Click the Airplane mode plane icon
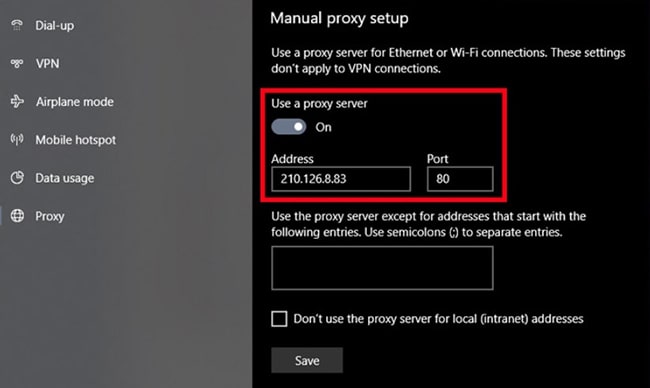Image resolution: width=650 pixels, height=388 pixels. click(17, 101)
